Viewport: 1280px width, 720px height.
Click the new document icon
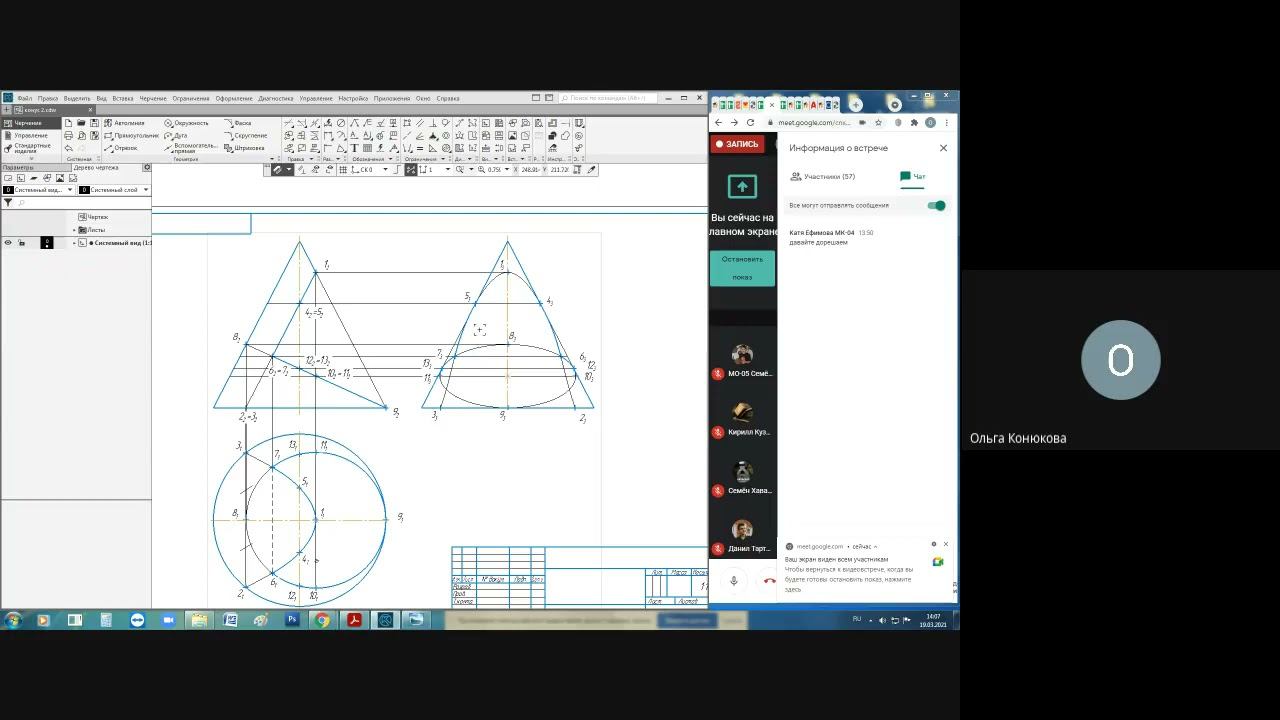pos(68,123)
